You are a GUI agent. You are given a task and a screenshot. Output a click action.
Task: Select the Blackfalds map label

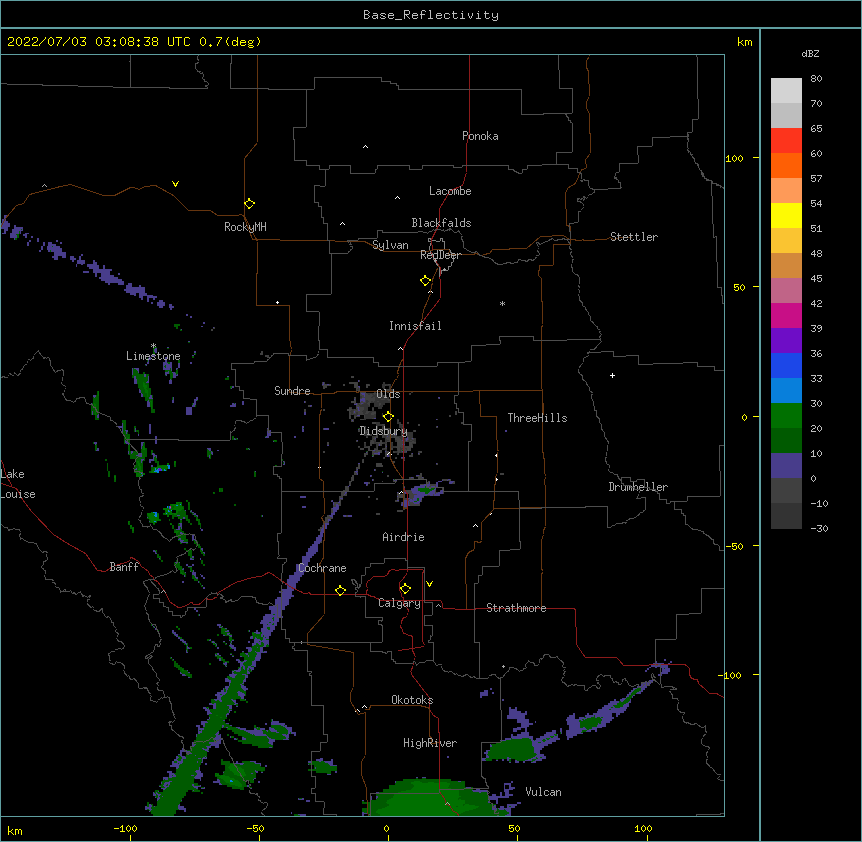441,223
